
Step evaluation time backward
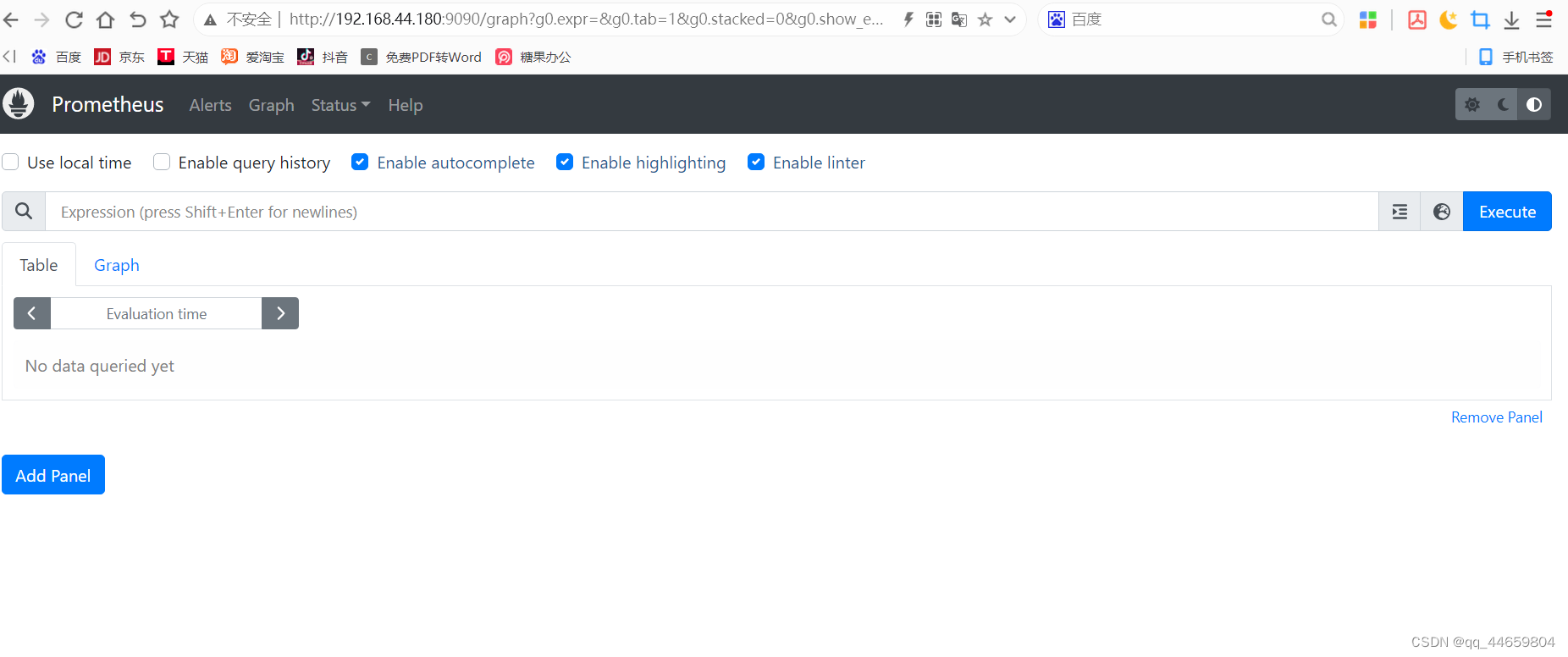coord(32,313)
